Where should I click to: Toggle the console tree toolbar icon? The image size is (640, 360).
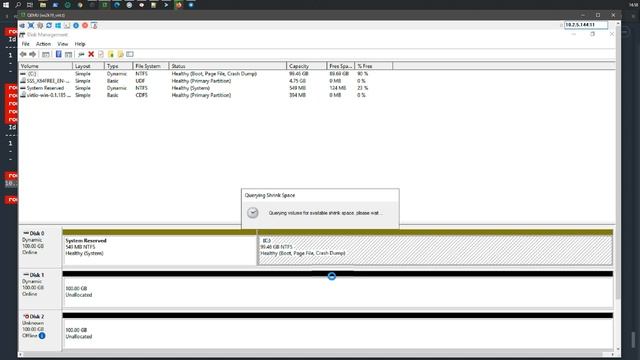click(46, 54)
